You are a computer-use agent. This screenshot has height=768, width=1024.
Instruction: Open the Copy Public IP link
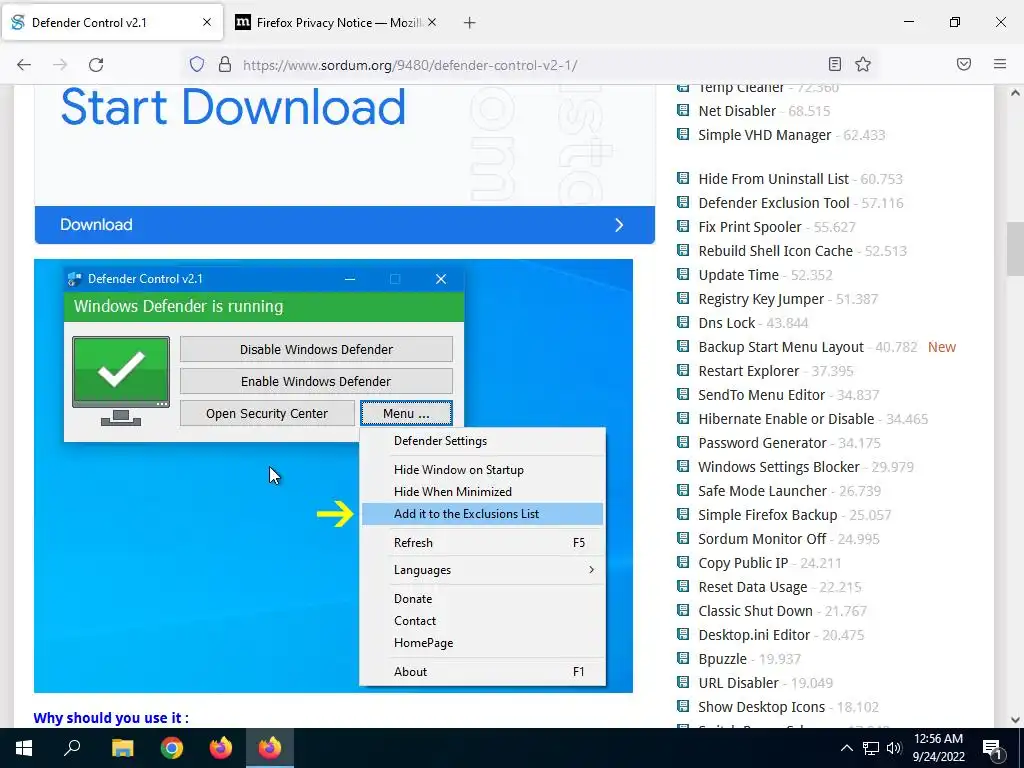[743, 563]
